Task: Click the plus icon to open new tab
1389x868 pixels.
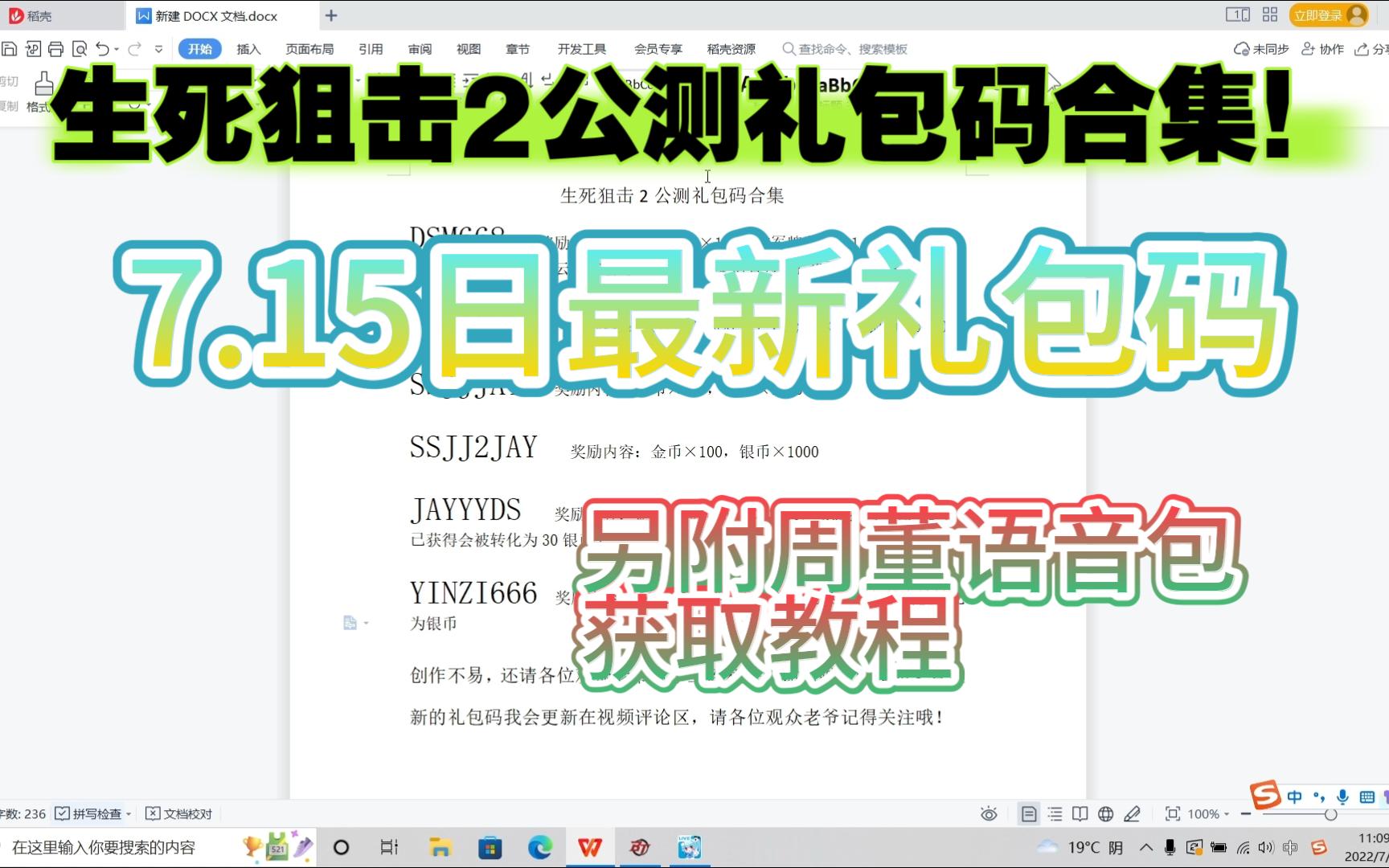Action: (x=331, y=15)
